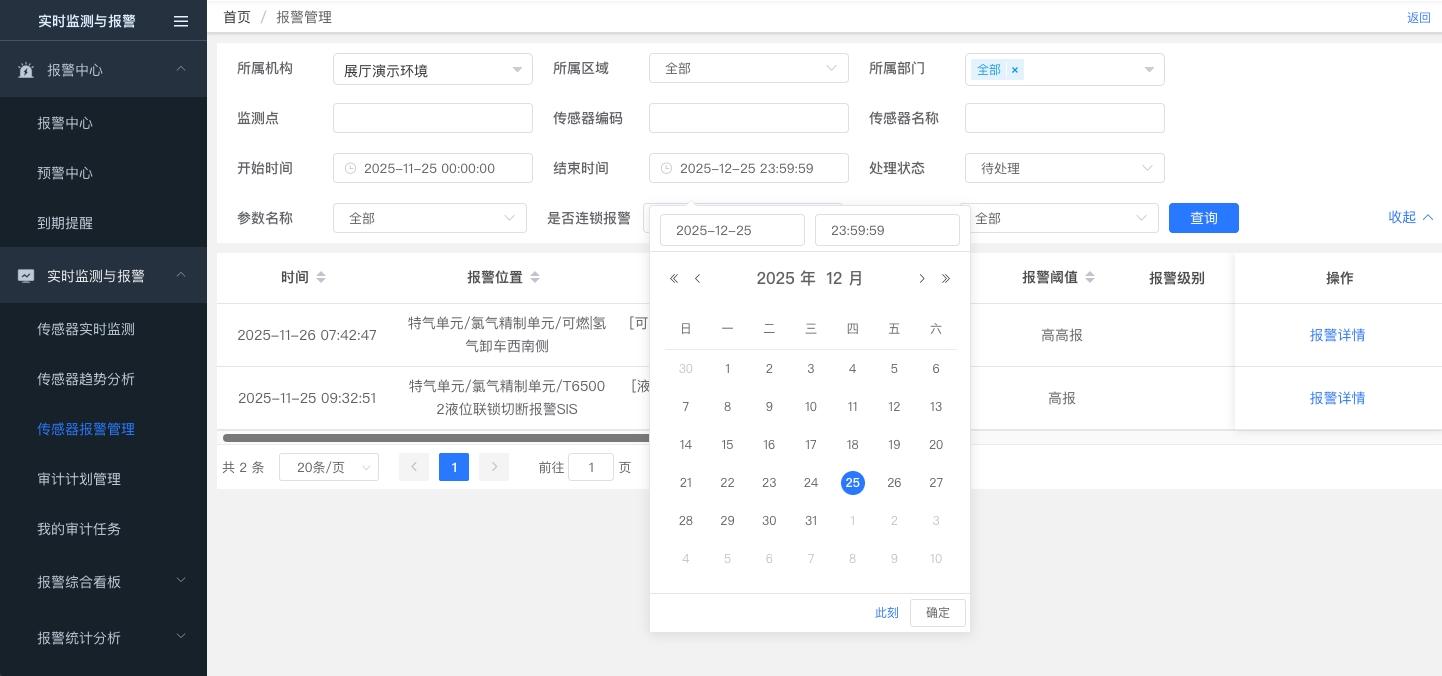
Task: Click the blue 查询 button
Action: pyautogui.click(x=1203, y=218)
